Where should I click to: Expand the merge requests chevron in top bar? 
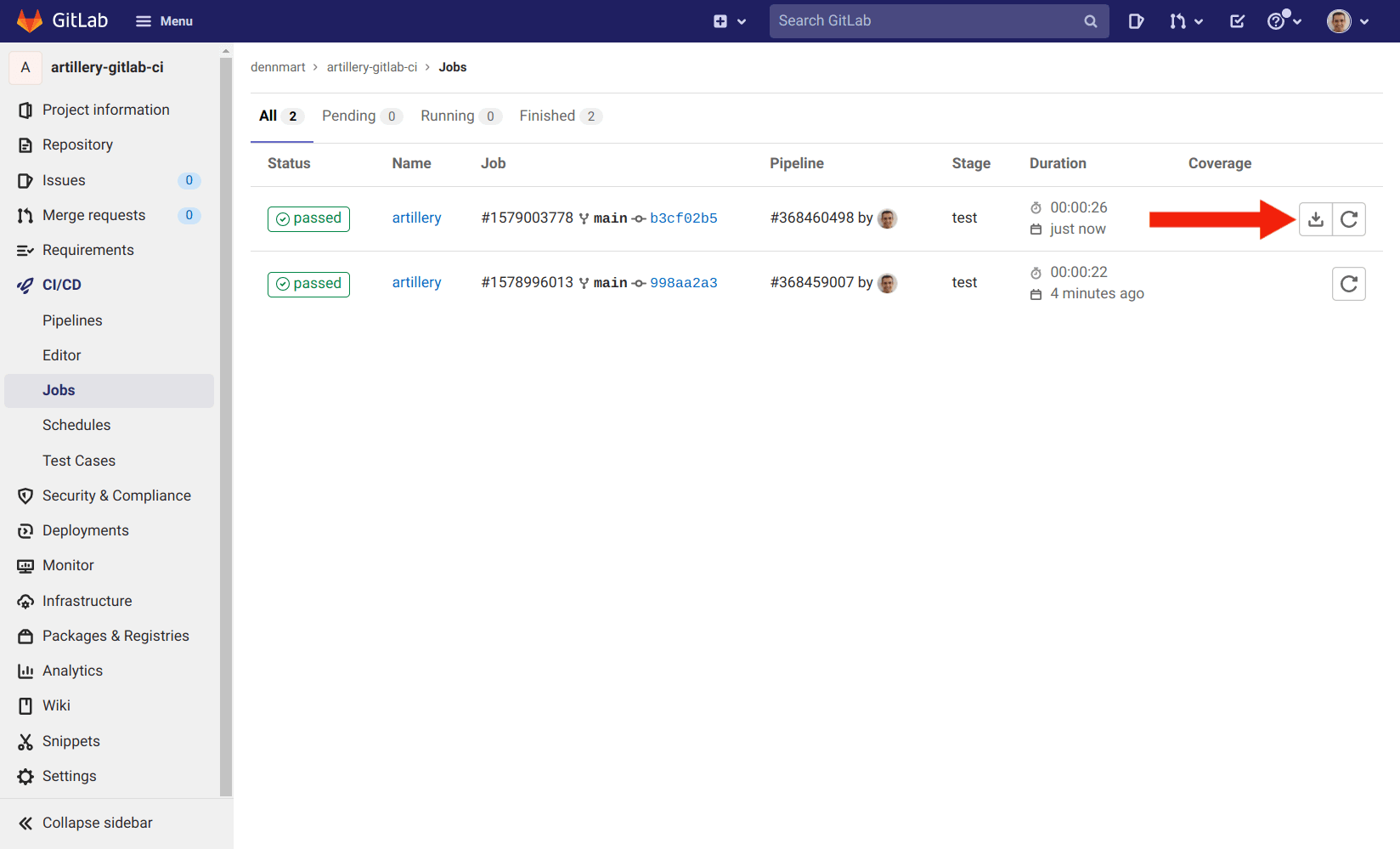coord(1198,20)
